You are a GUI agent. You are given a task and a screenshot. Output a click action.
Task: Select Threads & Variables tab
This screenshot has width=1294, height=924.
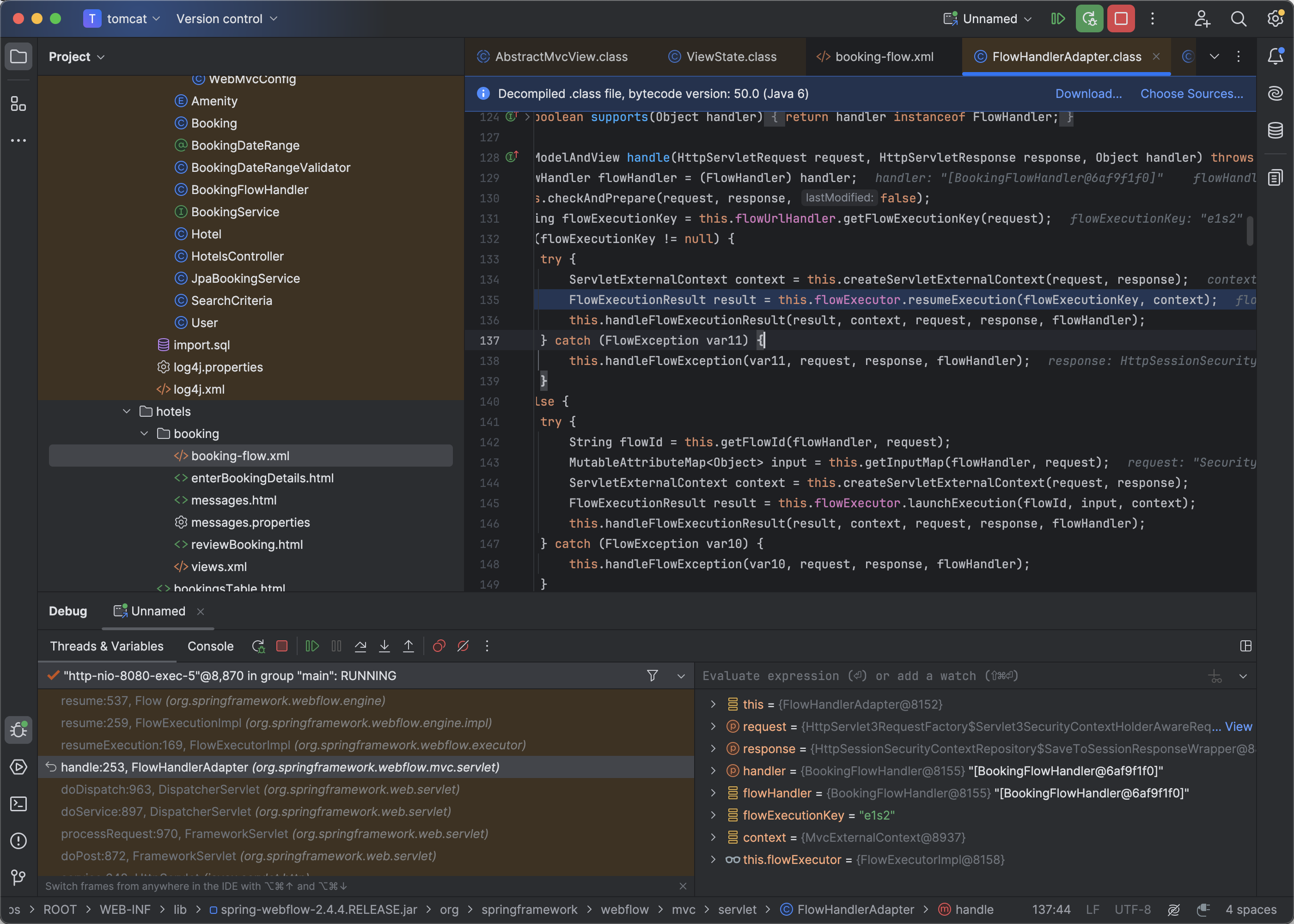pyautogui.click(x=106, y=646)
